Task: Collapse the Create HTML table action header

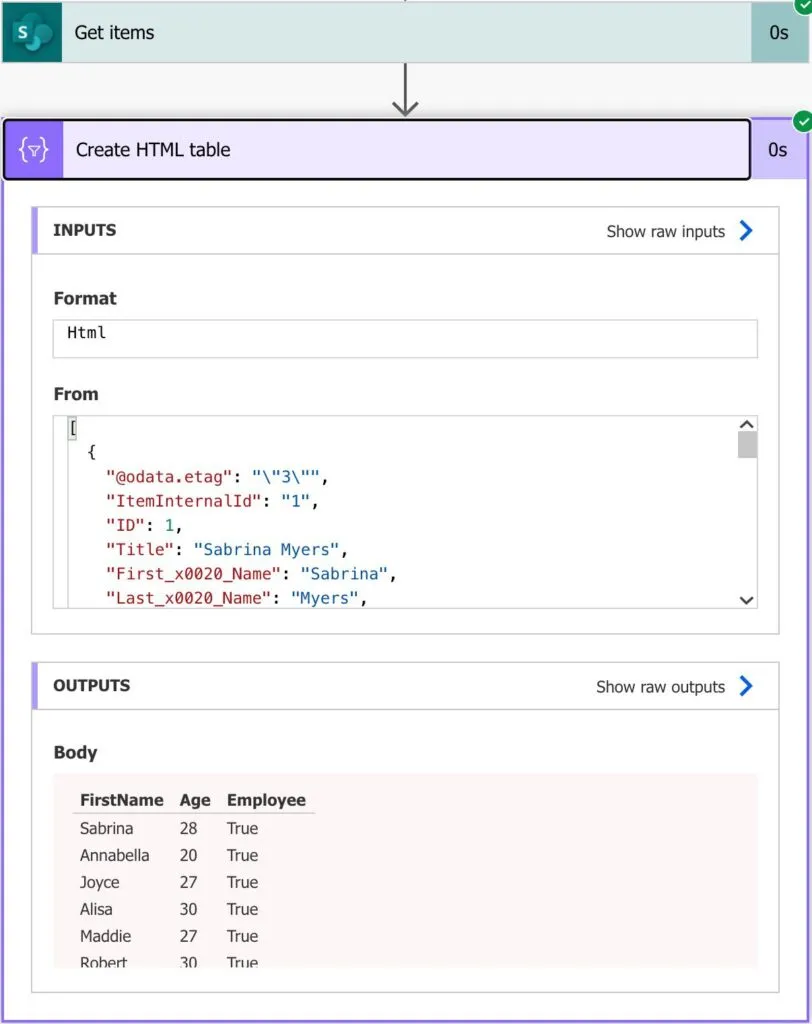Action: click(400, 150)
